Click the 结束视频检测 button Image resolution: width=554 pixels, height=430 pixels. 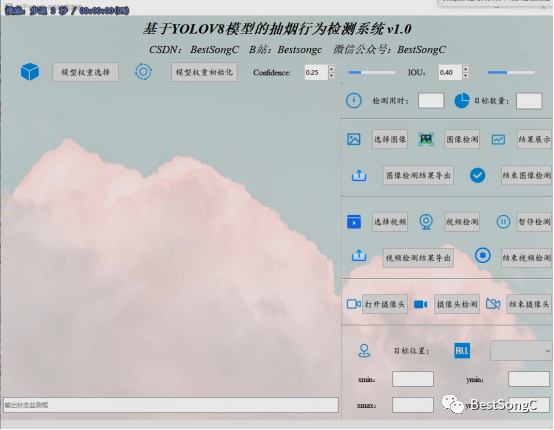tap(526, 258)
